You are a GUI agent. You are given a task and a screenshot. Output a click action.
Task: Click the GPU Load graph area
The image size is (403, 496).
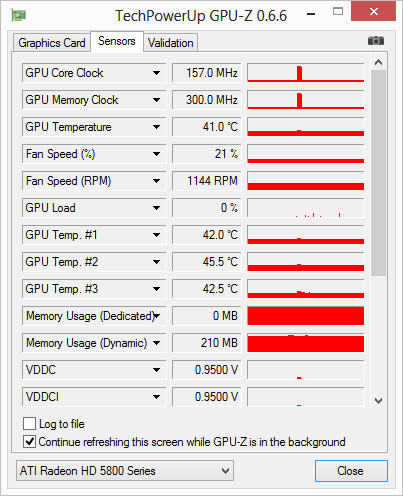click(x=306, y=208)
